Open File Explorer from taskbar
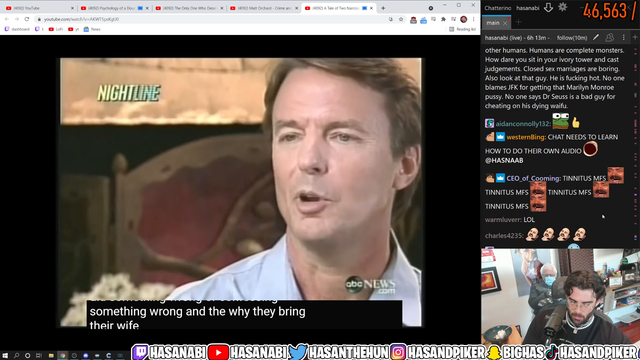 pos(51,356)
